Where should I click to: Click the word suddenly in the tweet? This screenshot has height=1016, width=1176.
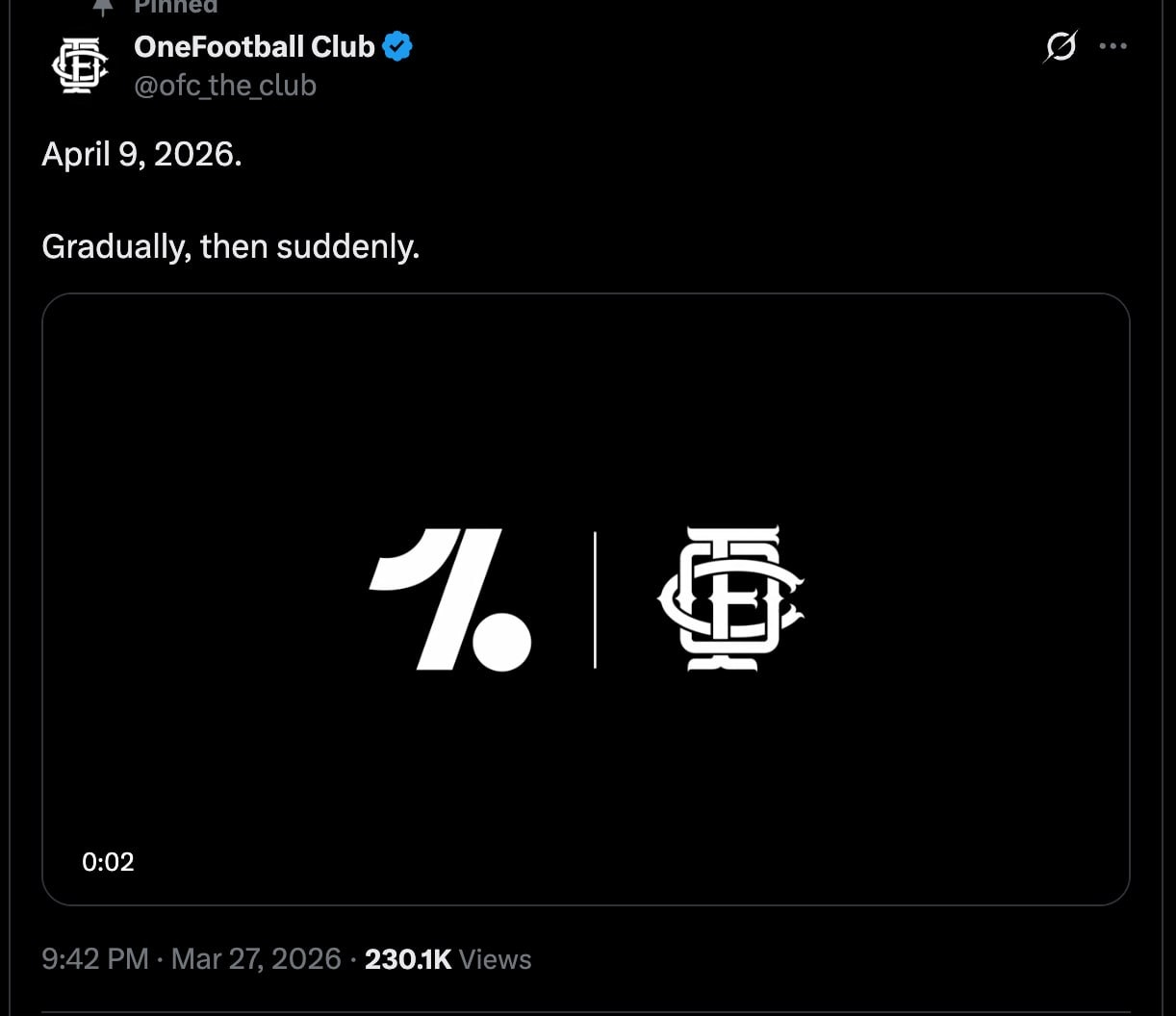coord(347,247)
